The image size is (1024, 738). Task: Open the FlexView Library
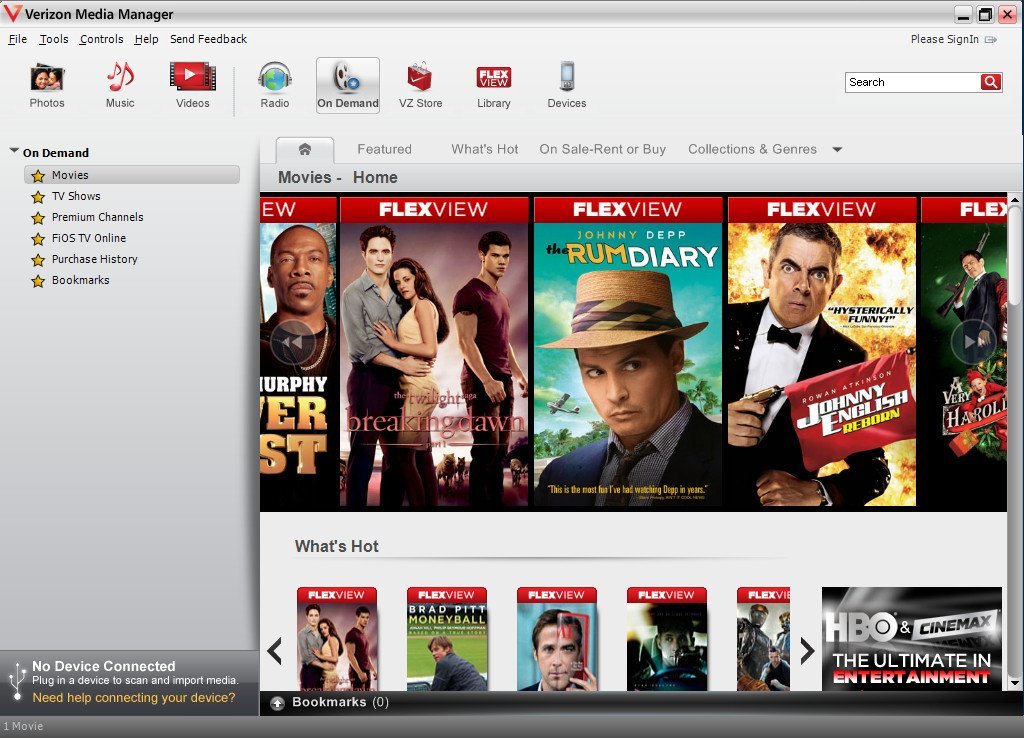[492, 84]
